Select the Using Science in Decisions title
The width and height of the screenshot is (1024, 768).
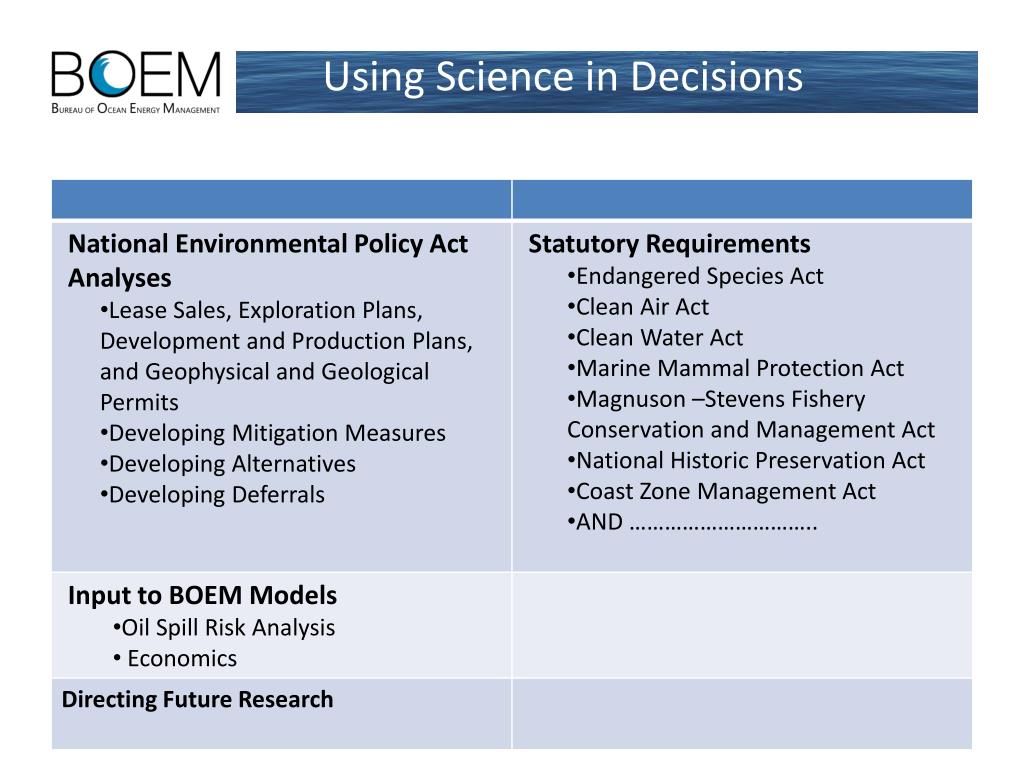click(563, 77)
